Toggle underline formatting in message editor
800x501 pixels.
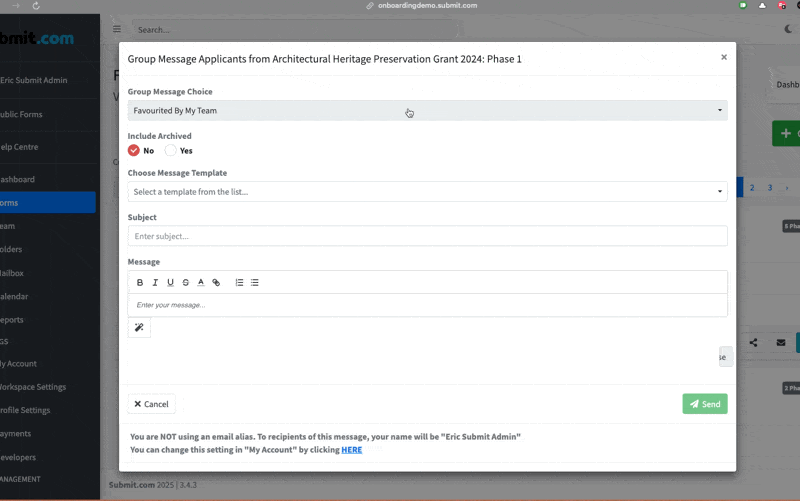click(x=170, y=282)
